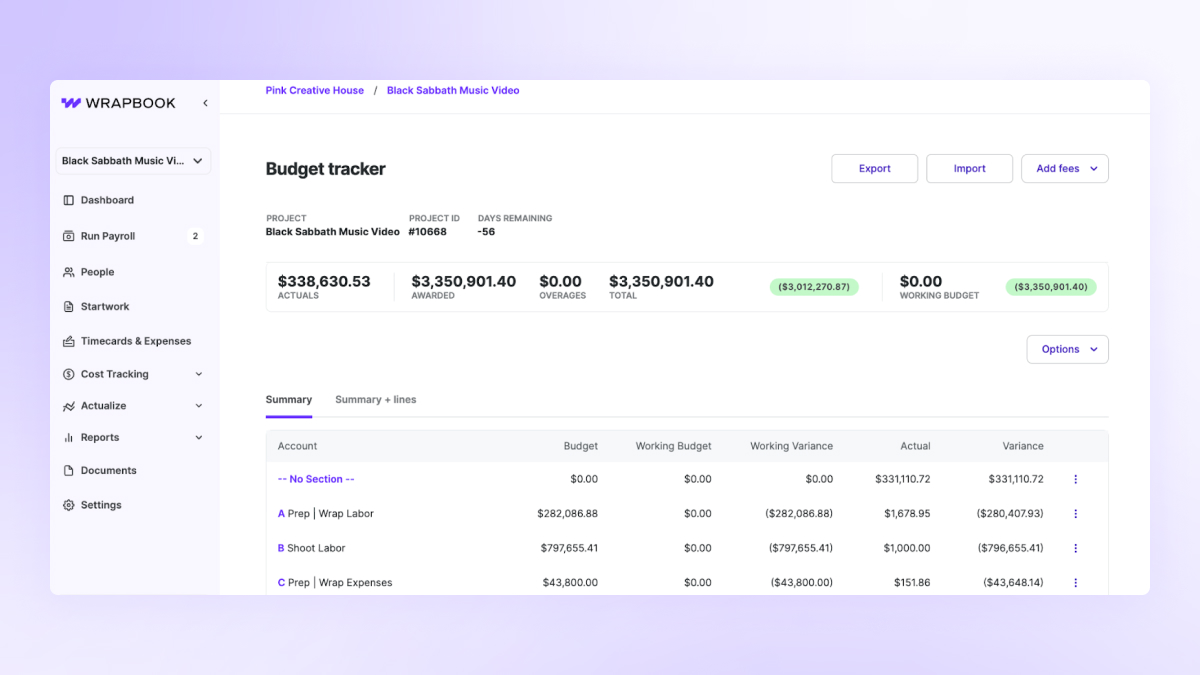The width and height of the screenshot is (1200, 675).
Task: Expand the Reports submenu chevron
Action: (x=198, y=438)
